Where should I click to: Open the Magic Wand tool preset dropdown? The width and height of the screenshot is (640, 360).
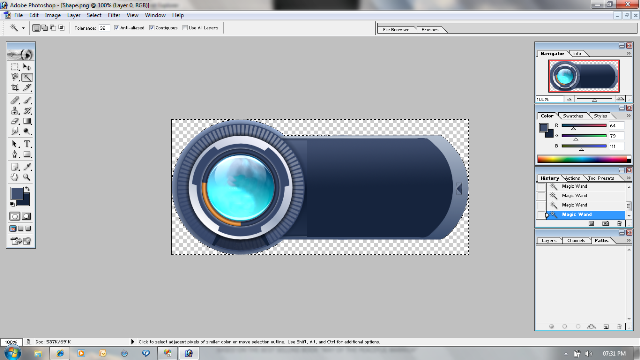(23, 28)
